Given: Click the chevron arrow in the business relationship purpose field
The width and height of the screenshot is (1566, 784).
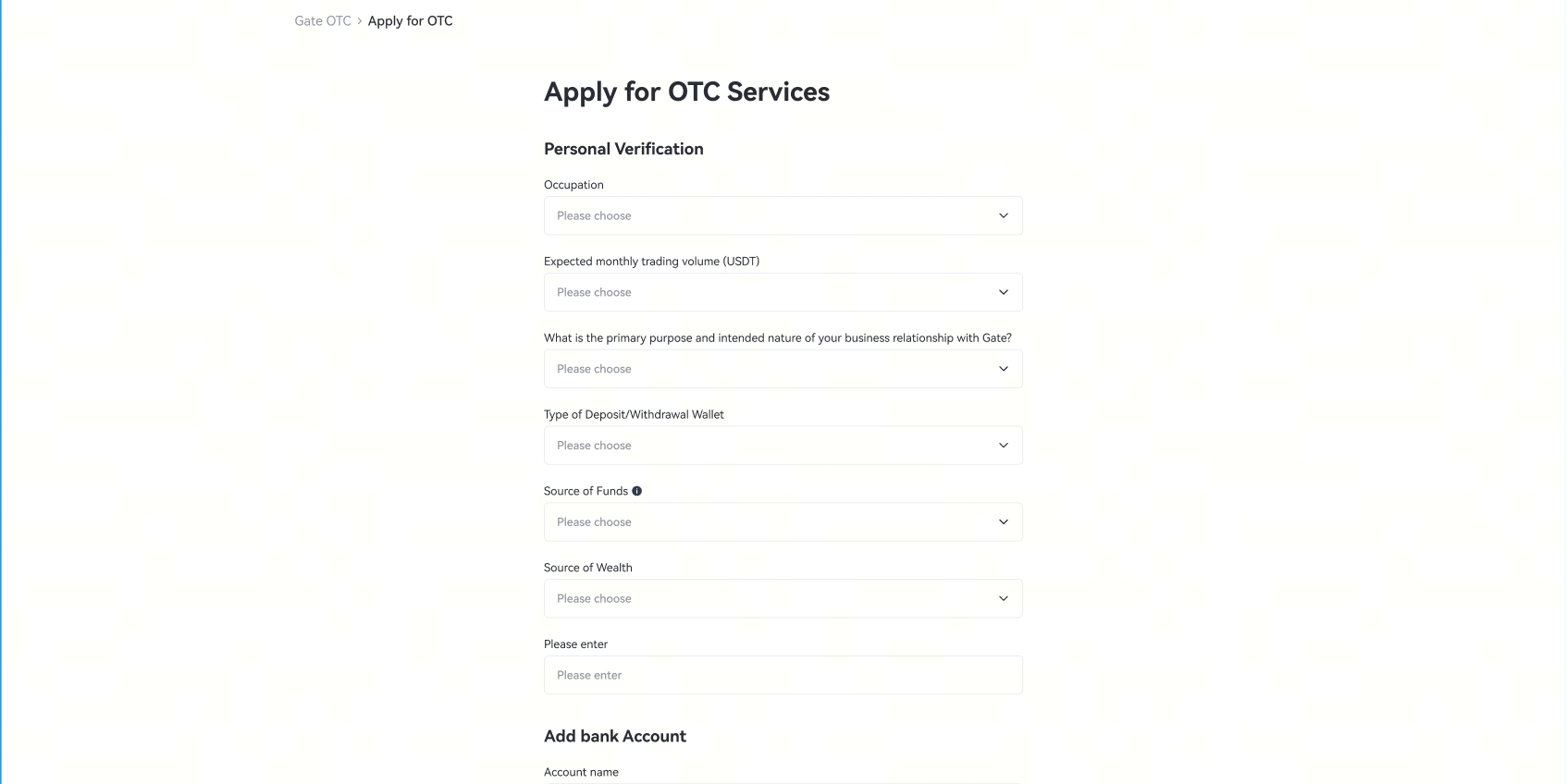Looking at the screenshot, I should 1003,369.
